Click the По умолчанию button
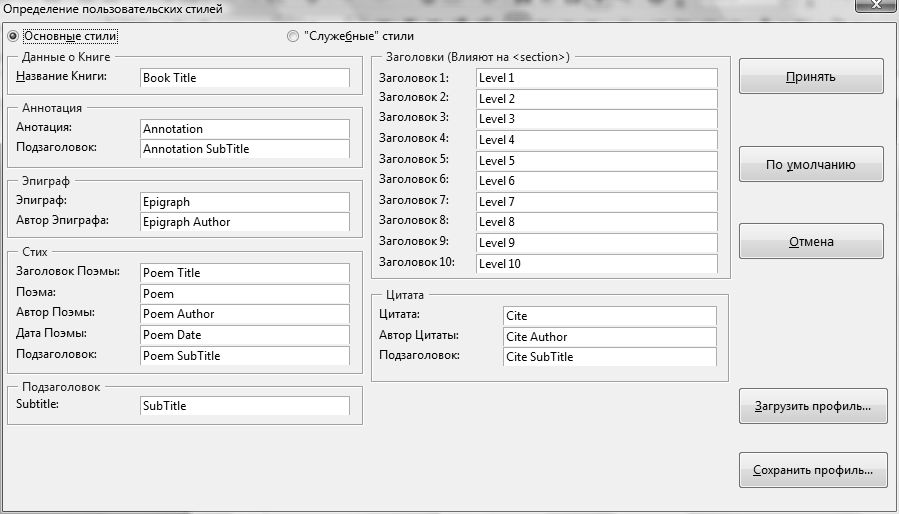 (811, 165)
